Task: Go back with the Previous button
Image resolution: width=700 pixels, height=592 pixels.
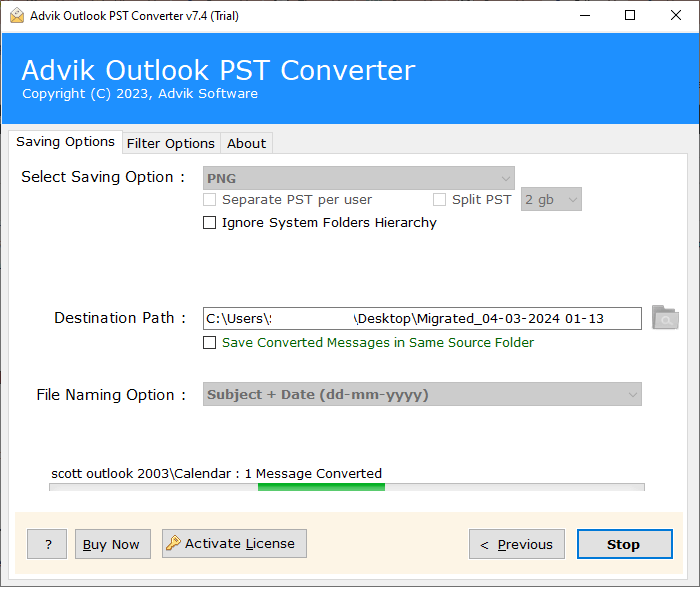Action: tap(517, 544)
